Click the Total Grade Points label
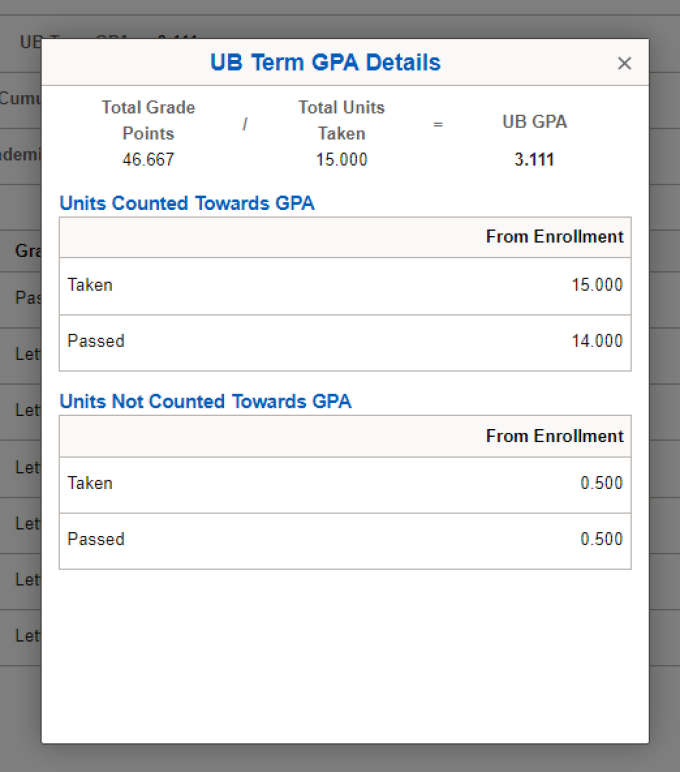This screenshot has width=680, height=772. pos(148,120)
